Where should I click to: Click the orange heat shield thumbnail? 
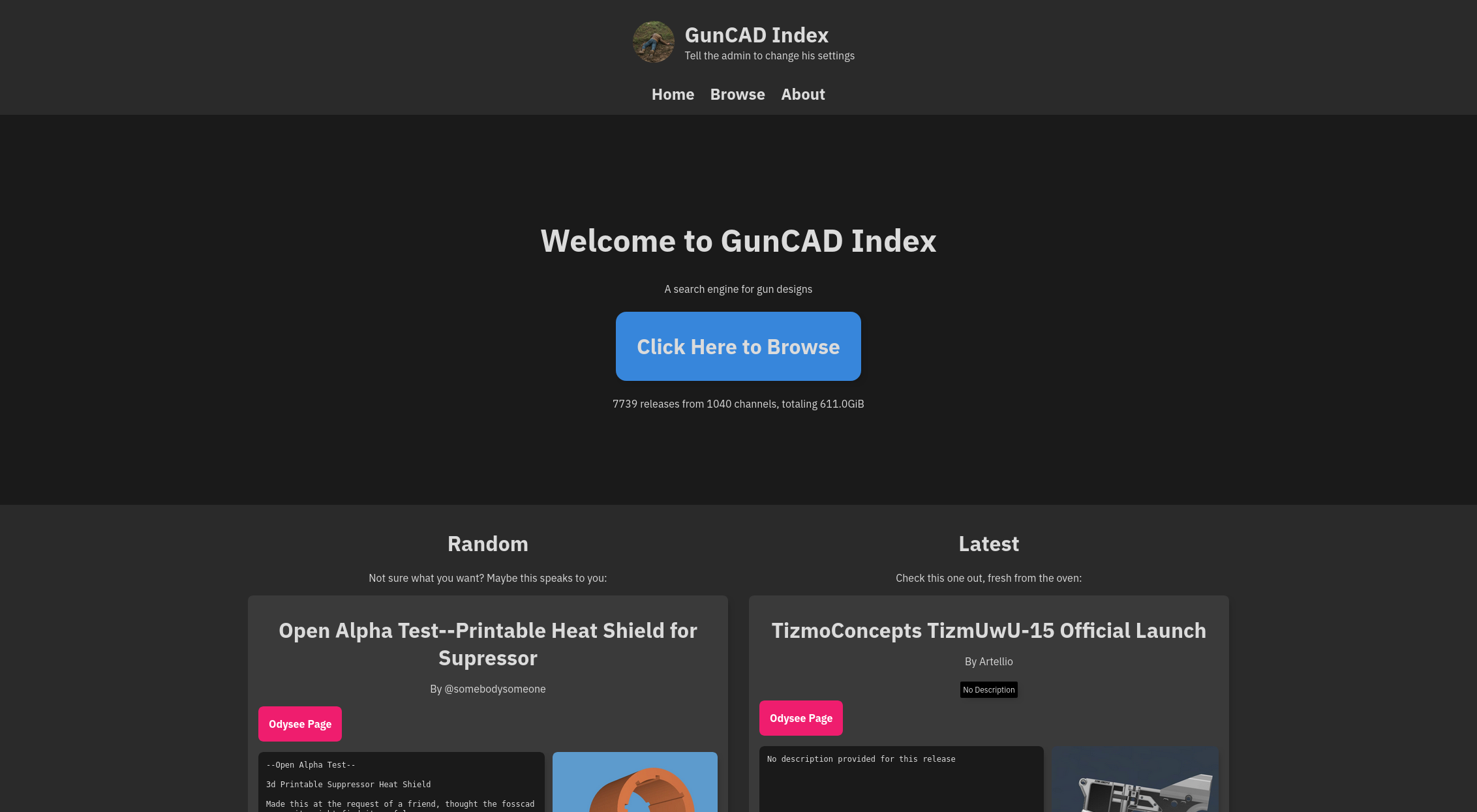(x=635, y=782)
